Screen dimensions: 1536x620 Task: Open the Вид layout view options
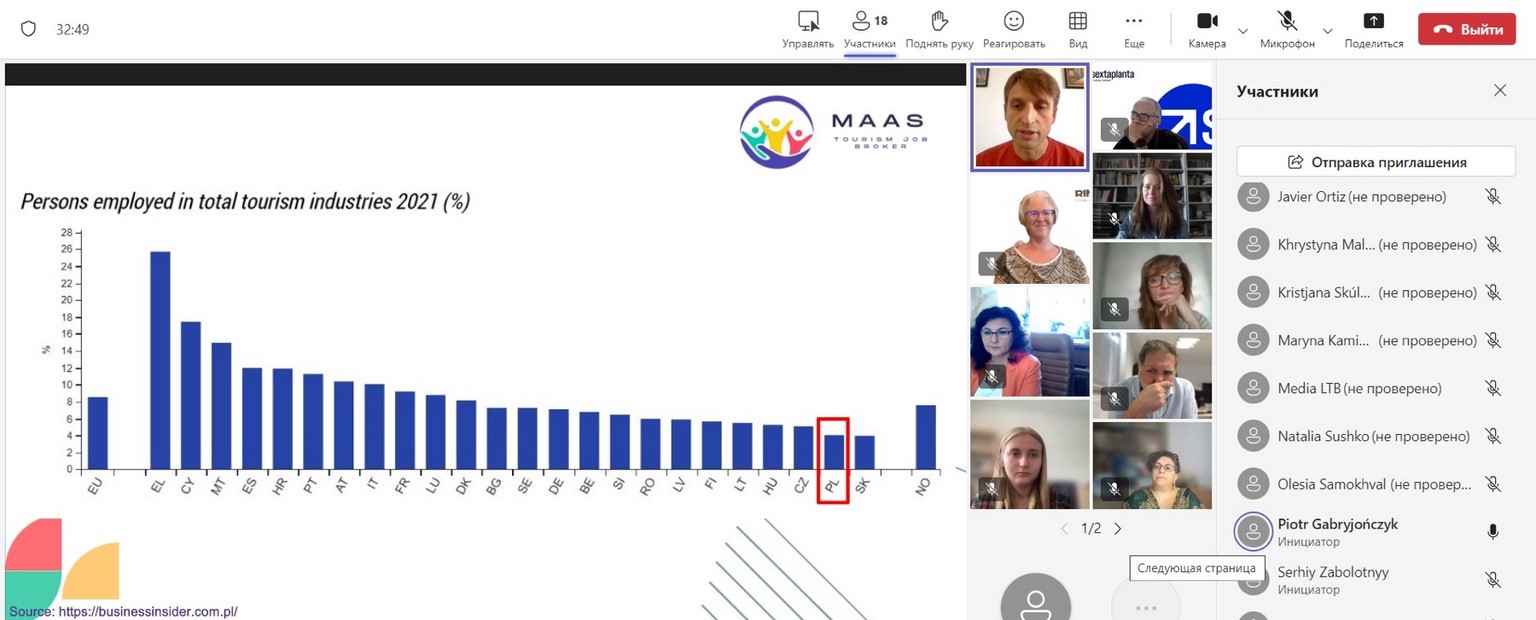point(1078,29)
